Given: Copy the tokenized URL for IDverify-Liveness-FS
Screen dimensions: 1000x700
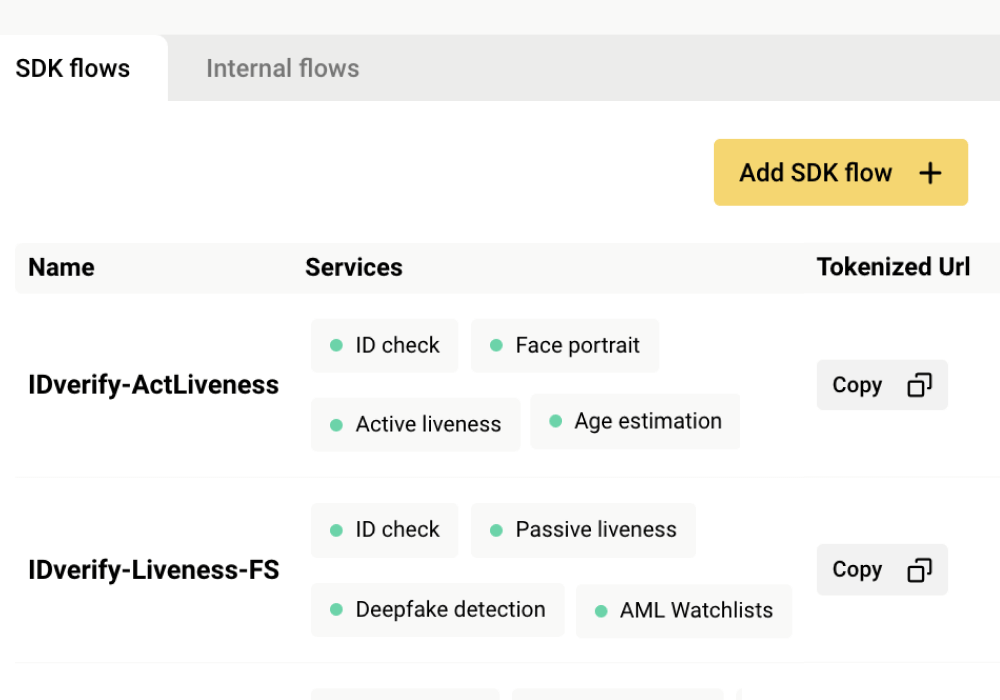Looking at the screenshot, I should 881,569.
